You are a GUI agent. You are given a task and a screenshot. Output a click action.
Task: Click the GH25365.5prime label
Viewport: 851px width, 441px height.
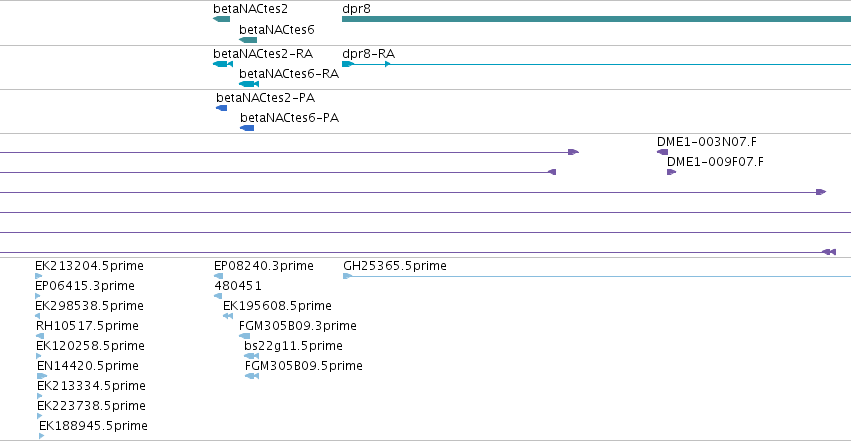(395, 266)
